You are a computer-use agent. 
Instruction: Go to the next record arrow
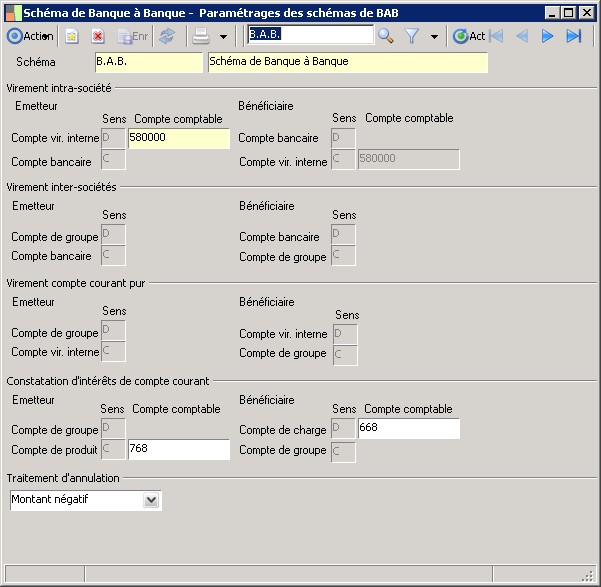coord(547,36)
